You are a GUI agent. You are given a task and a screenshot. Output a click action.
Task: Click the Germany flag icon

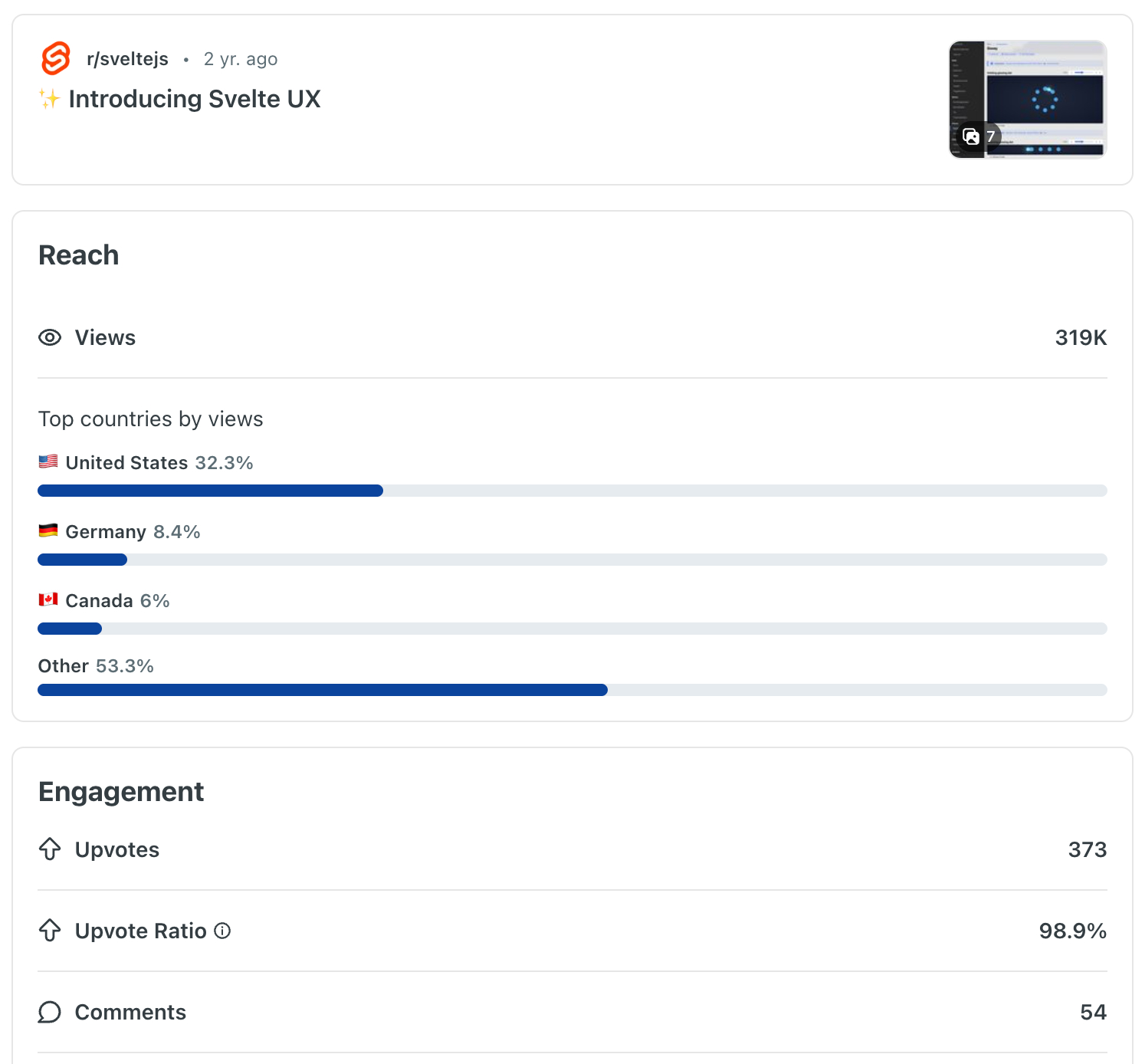48,530
